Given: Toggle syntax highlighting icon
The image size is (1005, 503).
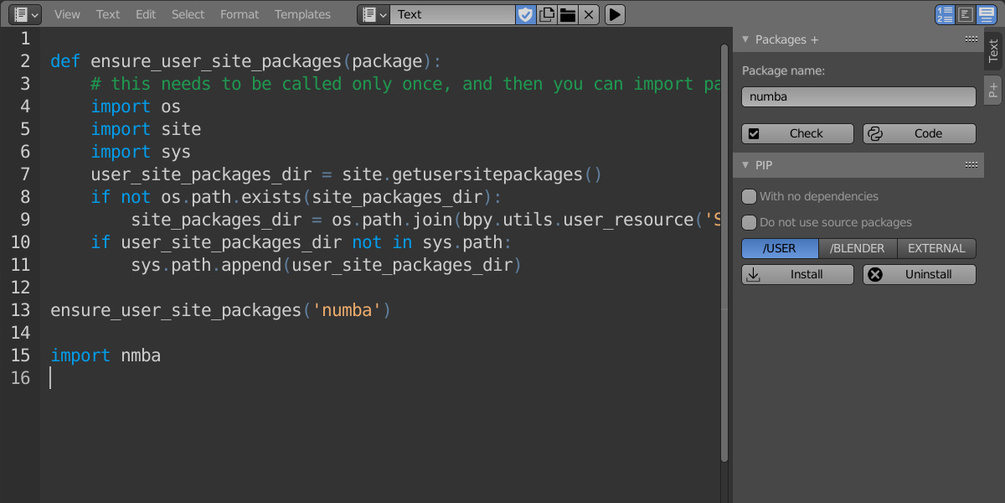Looking at the screenshot, I should 987,15.
